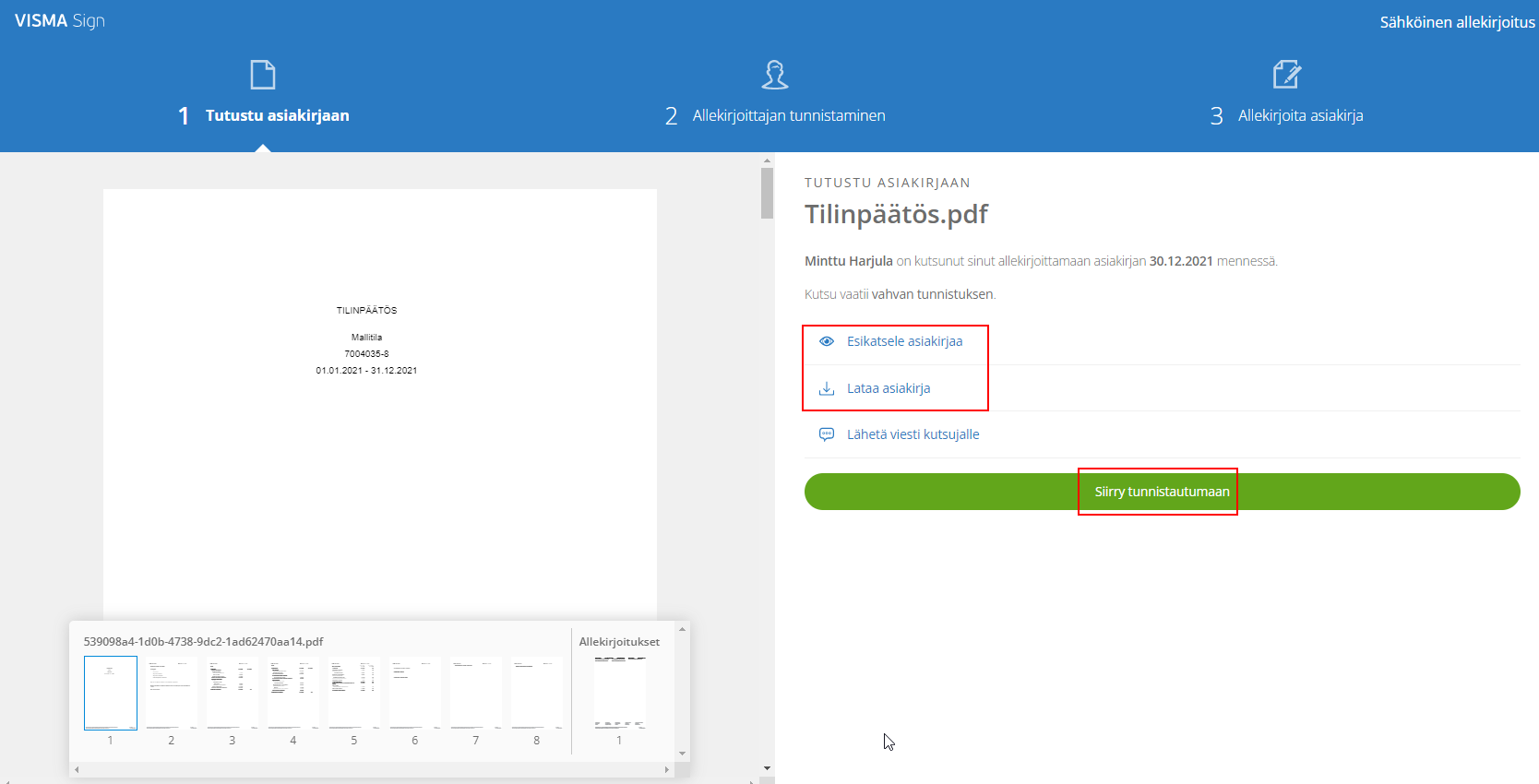Image resolution: width=1539 pixels, height=784 pixels.
Task: Select page 2 thumbnail
Action: click(171, 694)
